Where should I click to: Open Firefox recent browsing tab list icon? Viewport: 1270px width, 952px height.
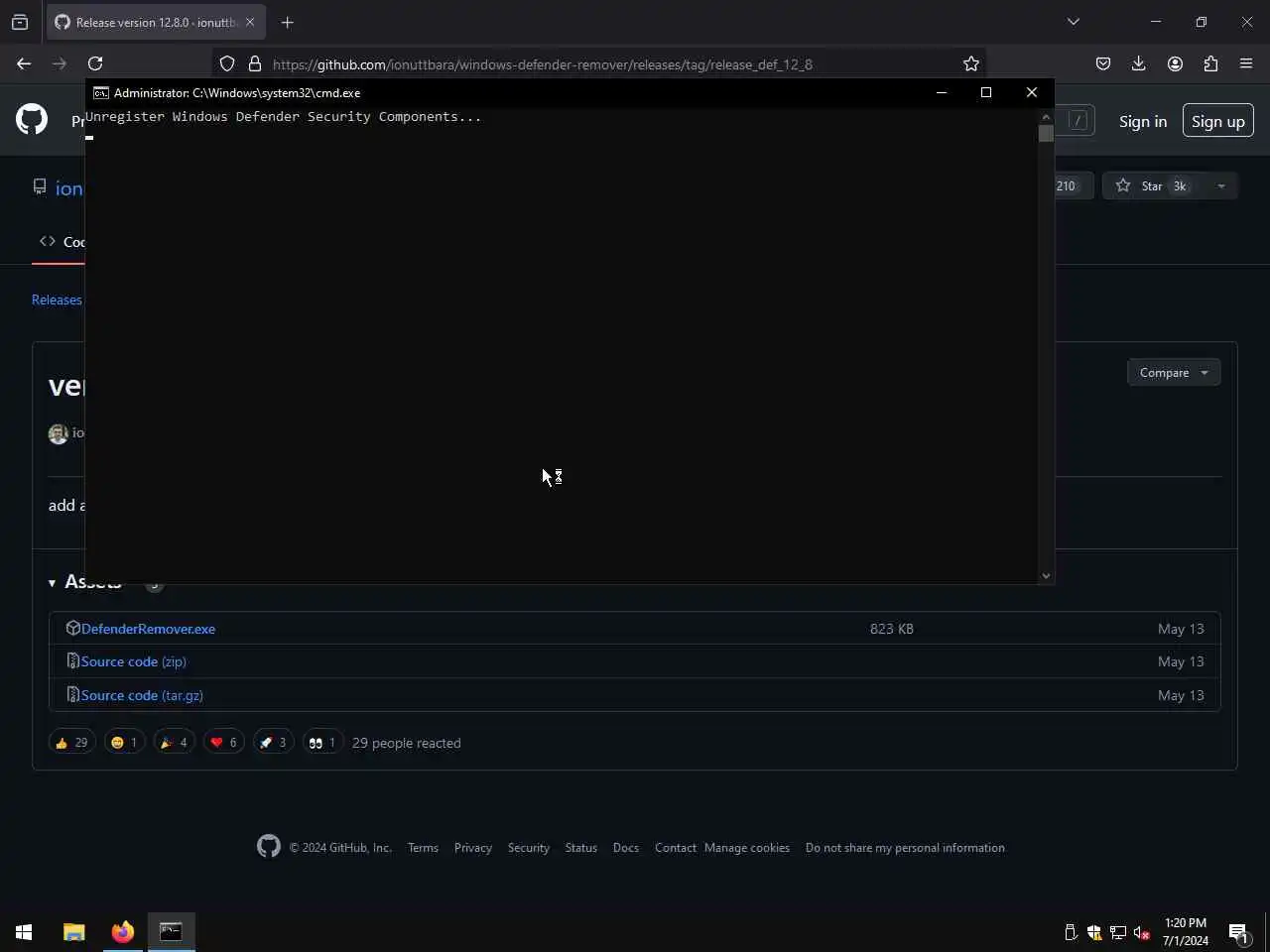pos(20,22)
